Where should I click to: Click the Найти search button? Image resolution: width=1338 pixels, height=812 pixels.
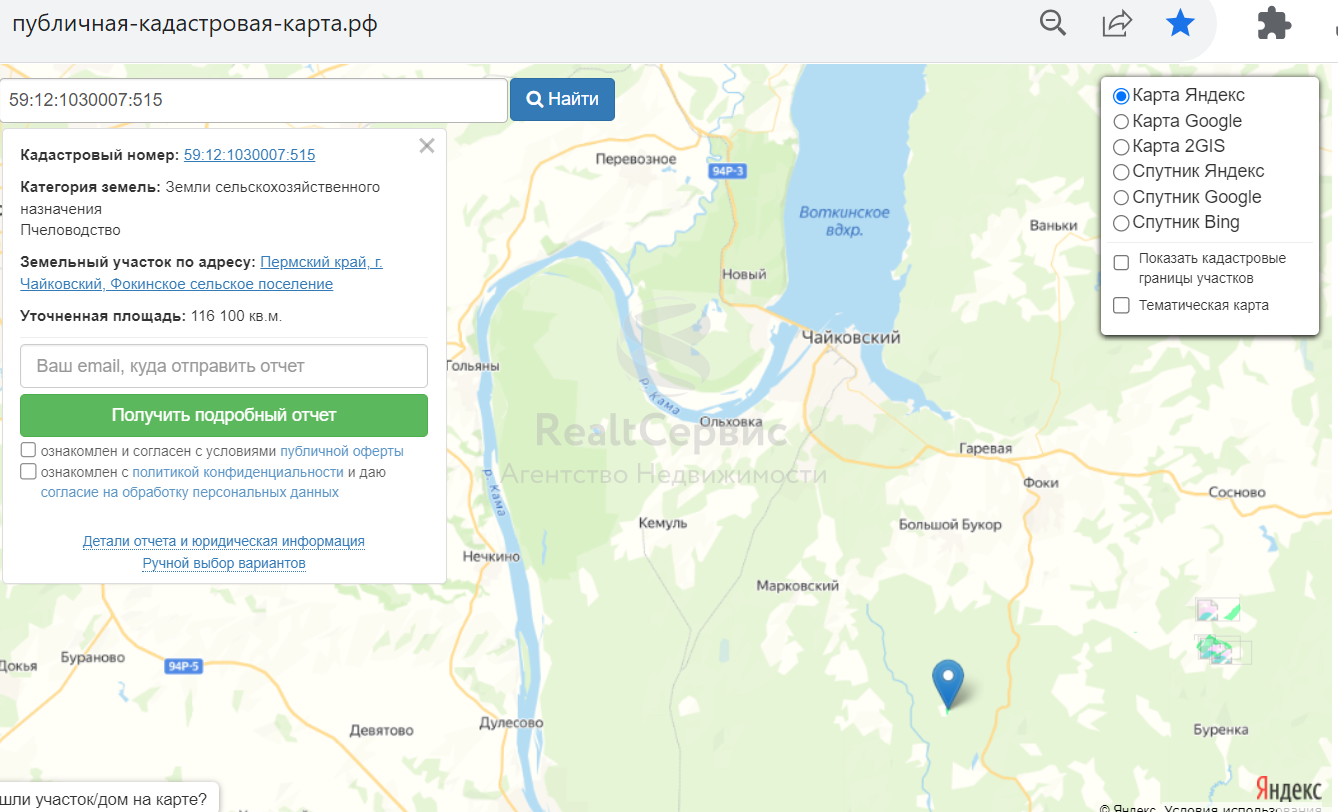pyautogui.click(x=562, y=99)
